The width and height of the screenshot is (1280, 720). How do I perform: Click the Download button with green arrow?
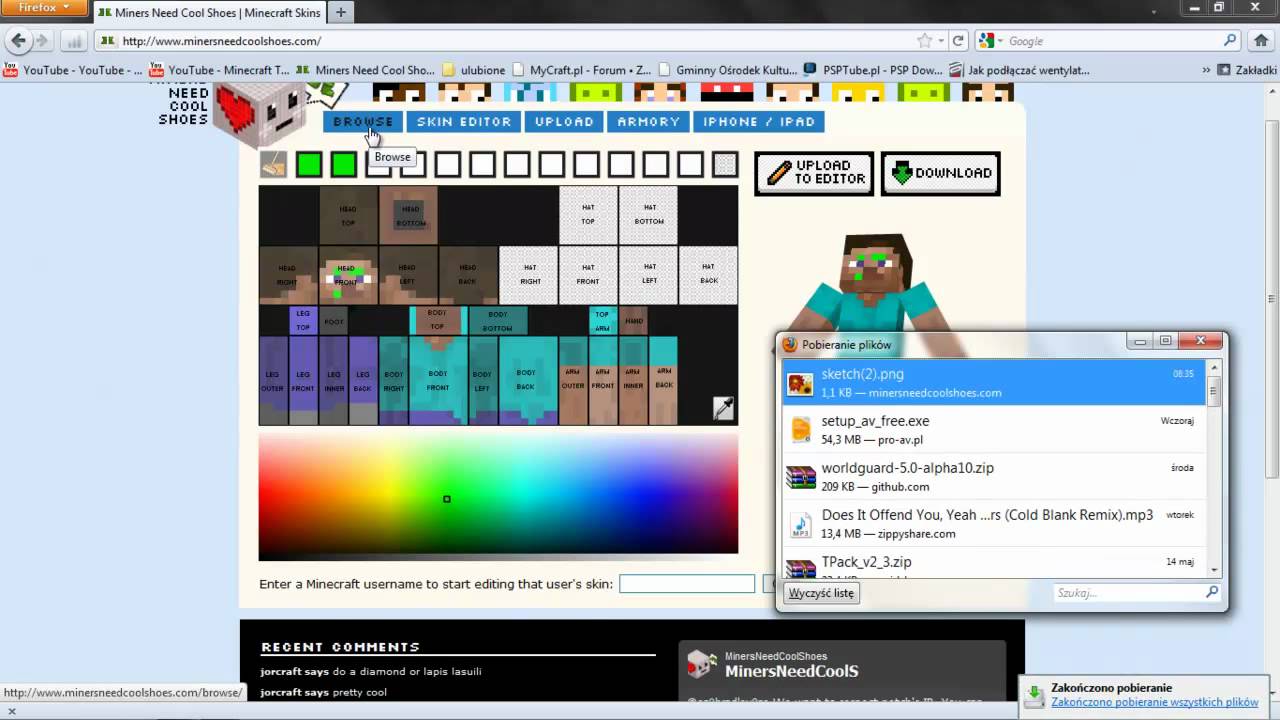(940, 173)
